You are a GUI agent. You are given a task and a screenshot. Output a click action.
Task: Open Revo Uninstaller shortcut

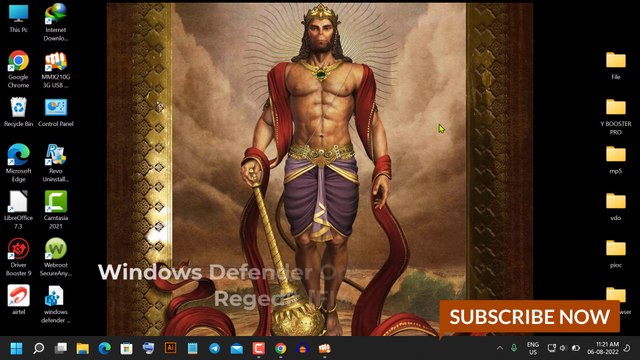56,162
